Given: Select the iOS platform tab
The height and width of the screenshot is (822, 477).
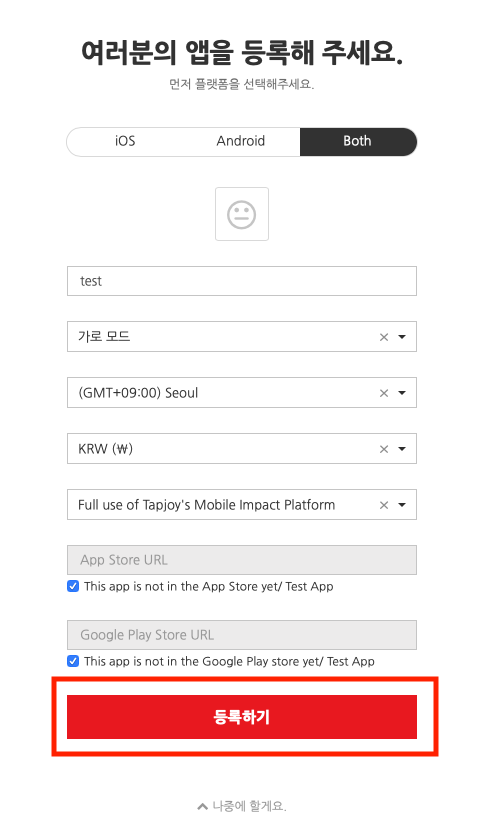Looking at the screenshot, I should pos(125,142).
